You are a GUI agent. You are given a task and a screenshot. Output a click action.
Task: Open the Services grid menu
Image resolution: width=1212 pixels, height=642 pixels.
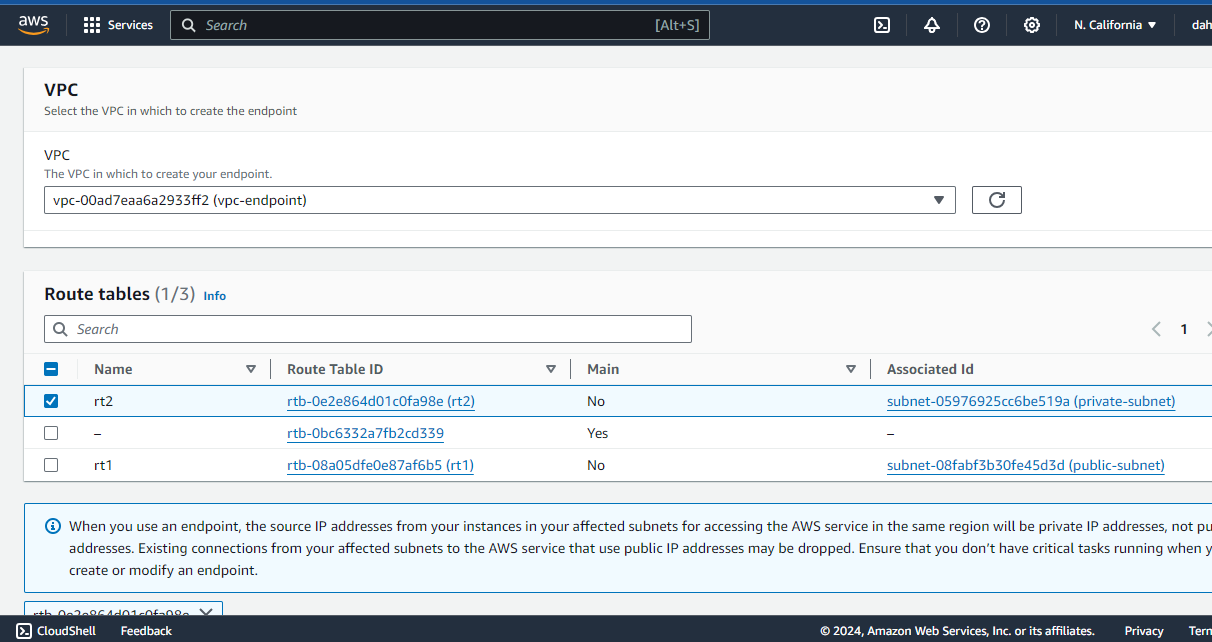tap(118, 25)
